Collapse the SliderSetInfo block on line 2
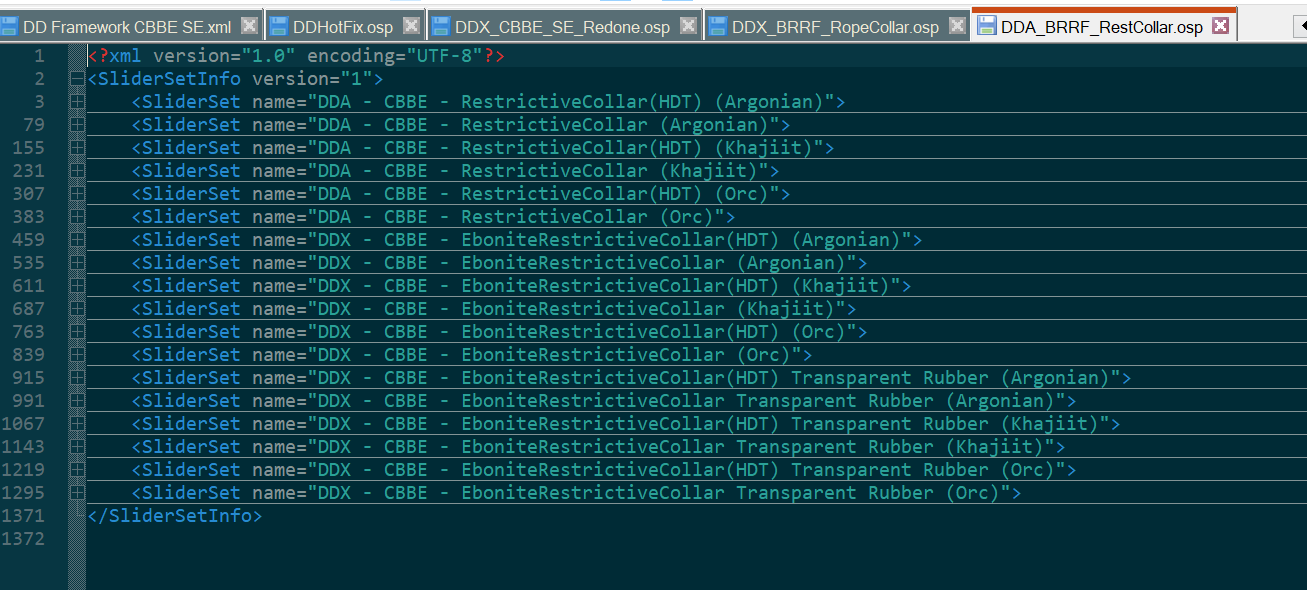 click(77, 79)
